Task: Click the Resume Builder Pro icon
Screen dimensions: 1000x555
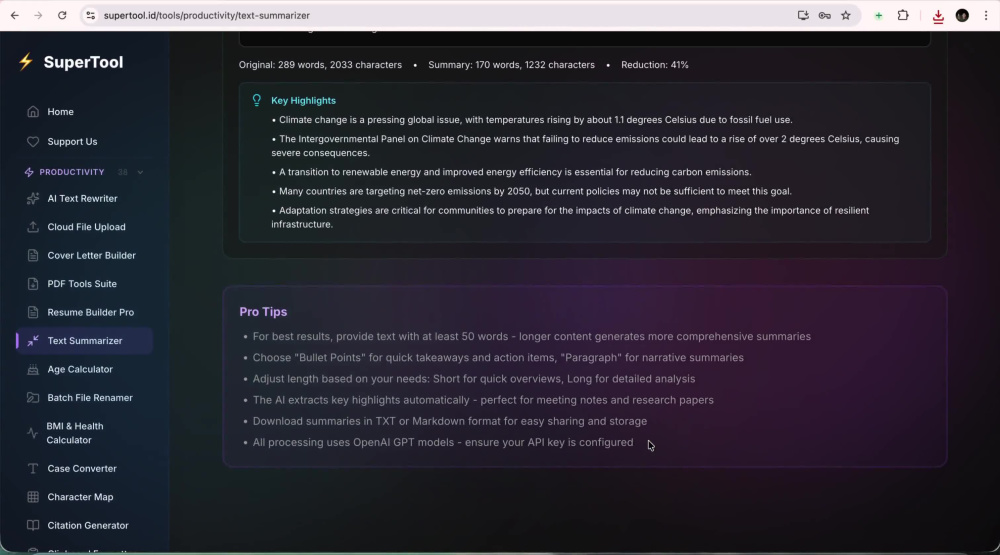Action: click(33, 313)
